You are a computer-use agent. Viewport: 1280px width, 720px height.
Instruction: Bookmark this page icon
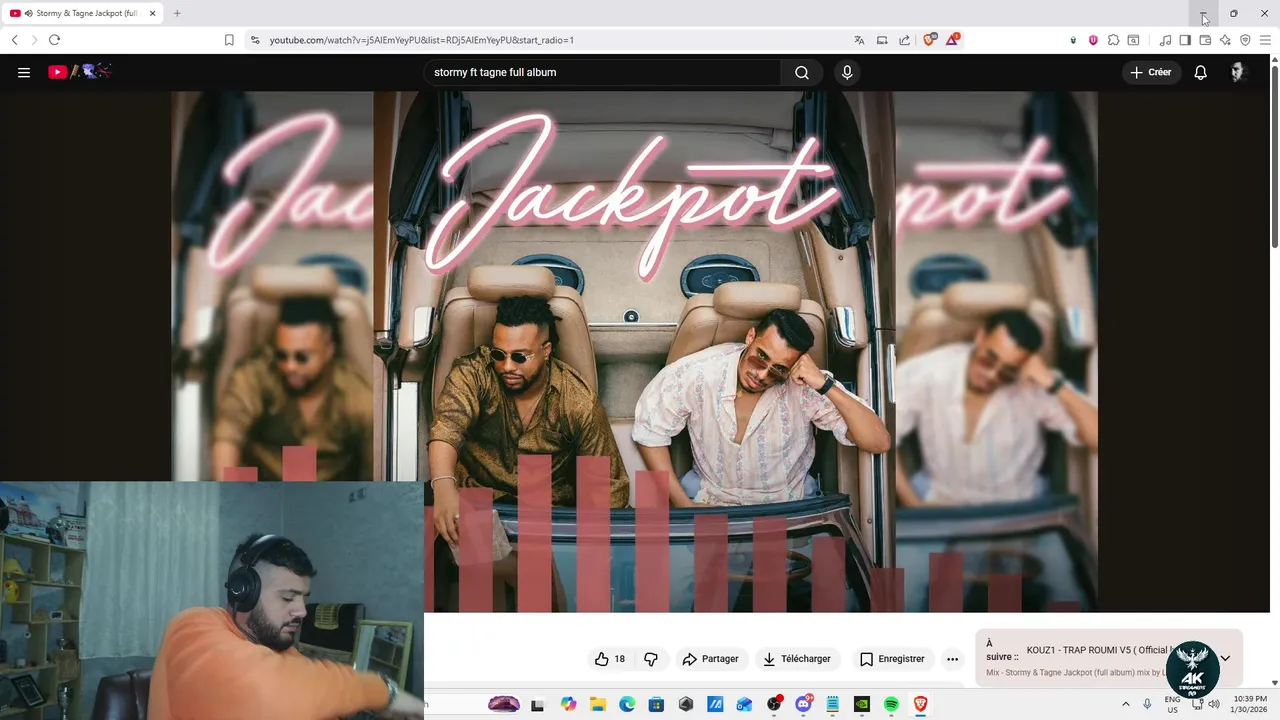[229, 40]
